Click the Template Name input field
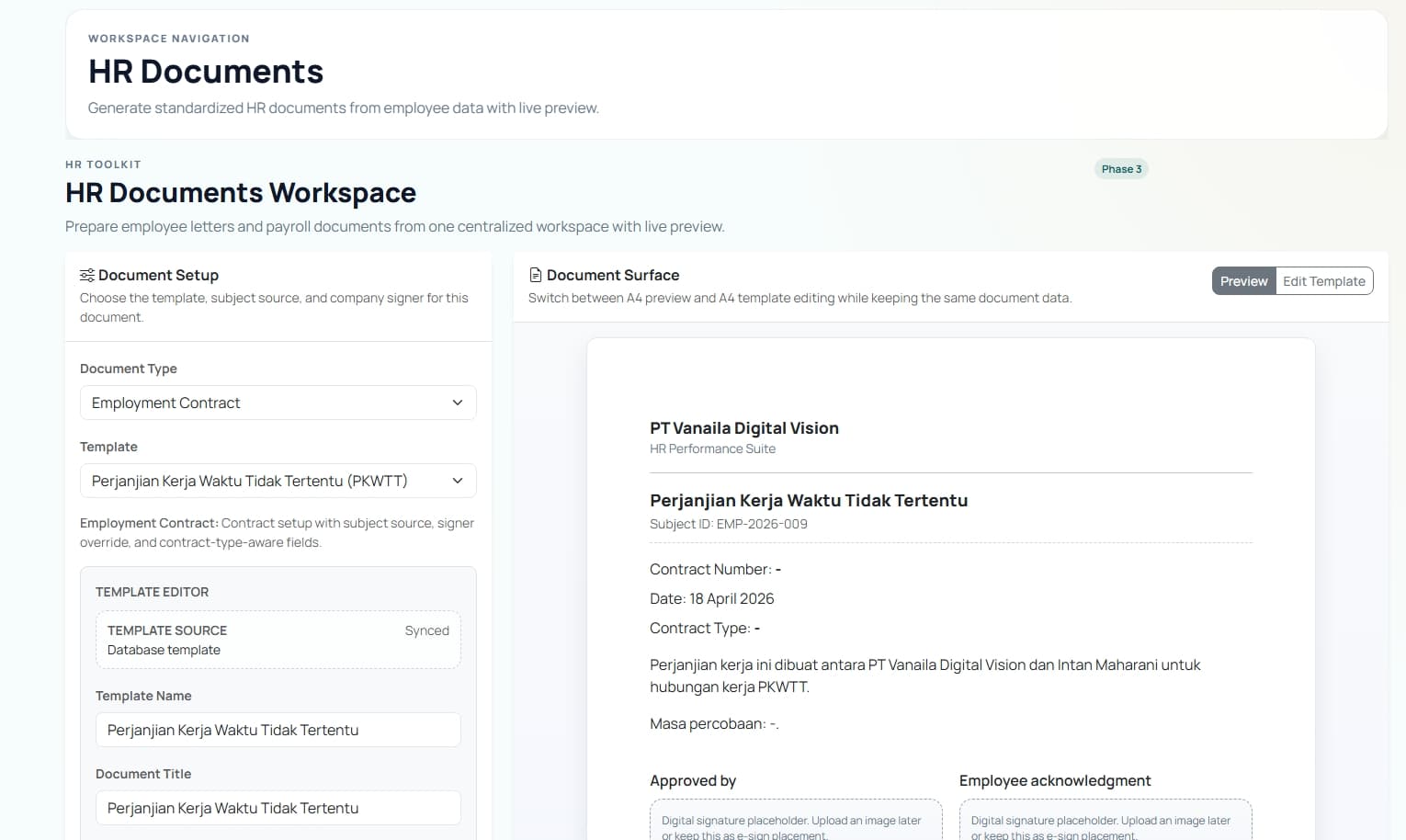This screenshot has width=1406, height=840. coord(278,730)
